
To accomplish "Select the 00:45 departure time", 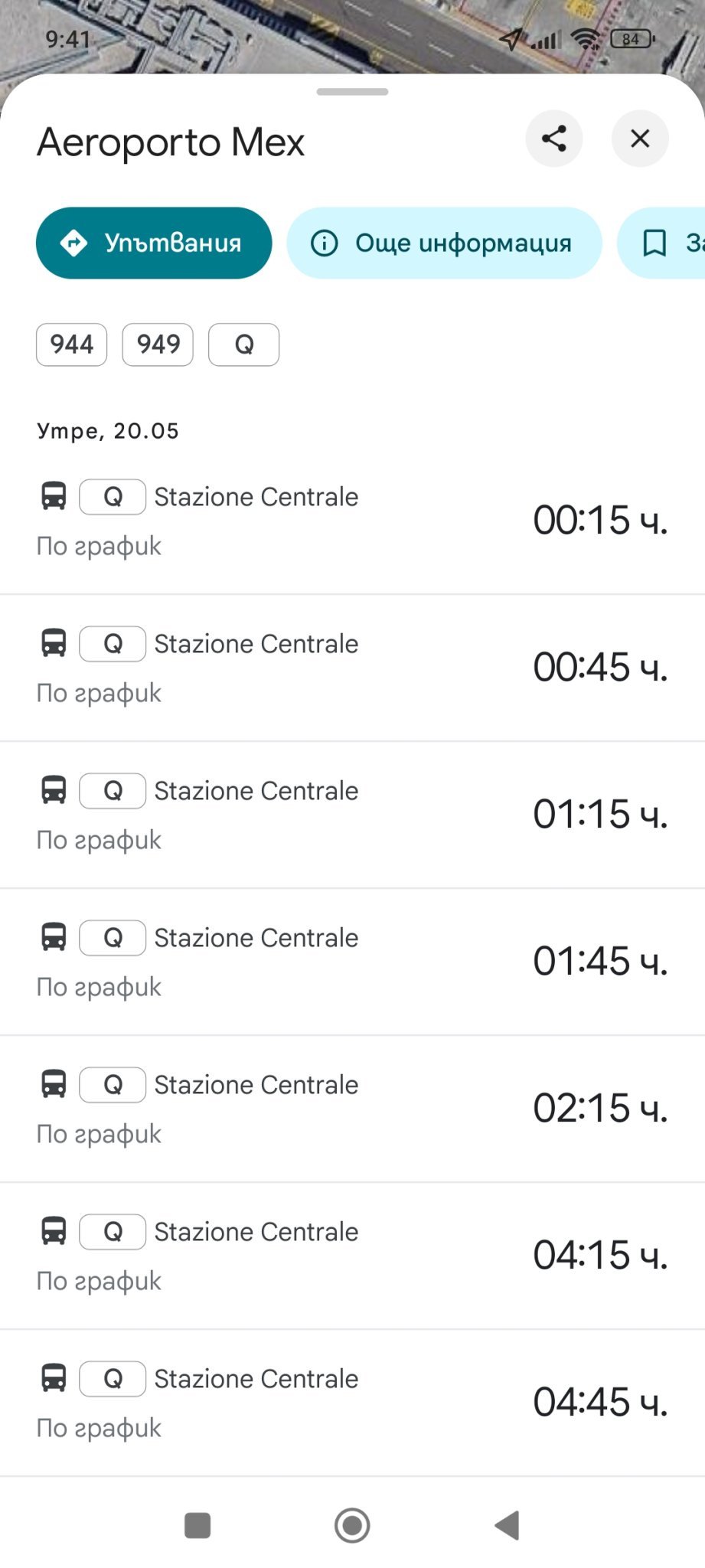I will tap(599, 667).
